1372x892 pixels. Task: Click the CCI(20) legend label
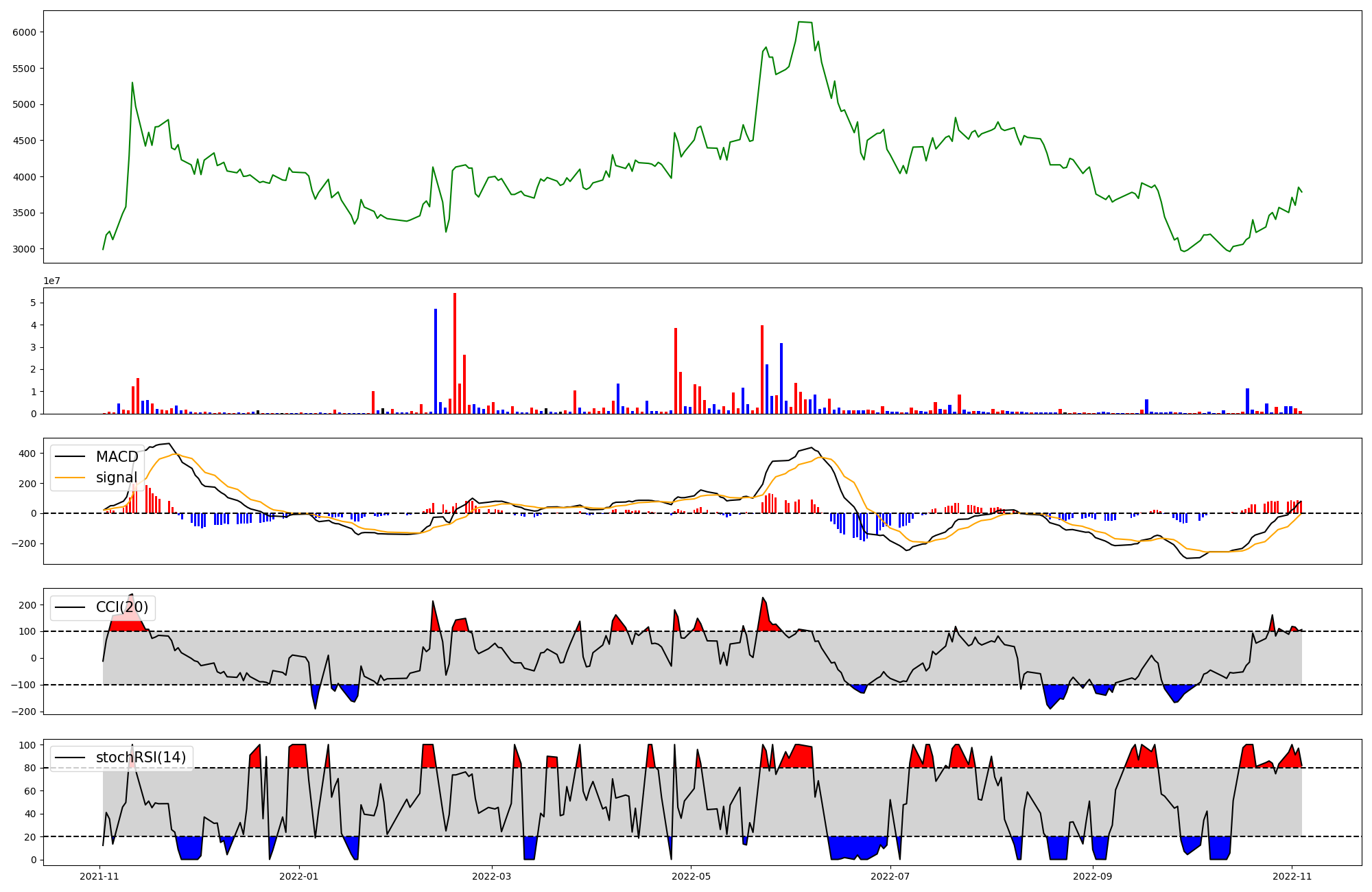(x=121, y=607)
